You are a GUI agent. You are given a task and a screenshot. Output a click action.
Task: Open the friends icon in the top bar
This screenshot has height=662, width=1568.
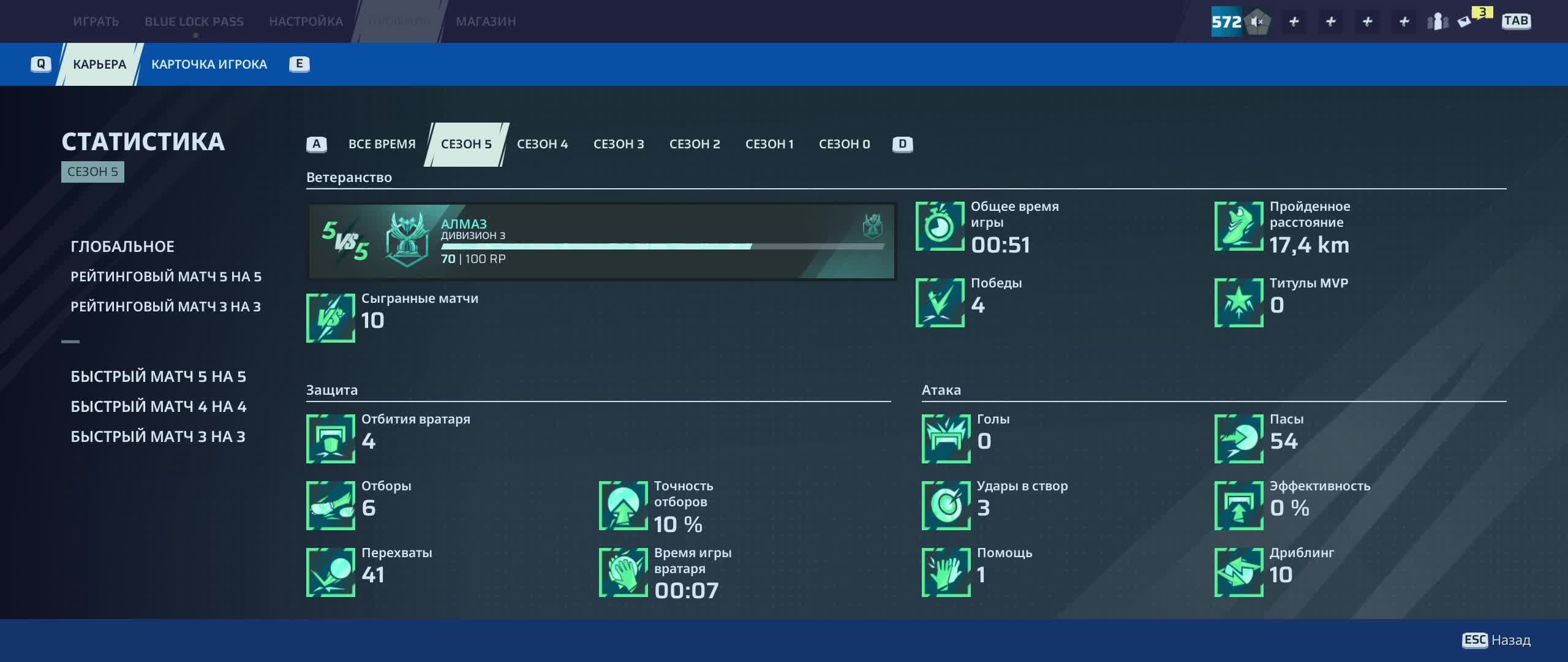click(1438, 22)
